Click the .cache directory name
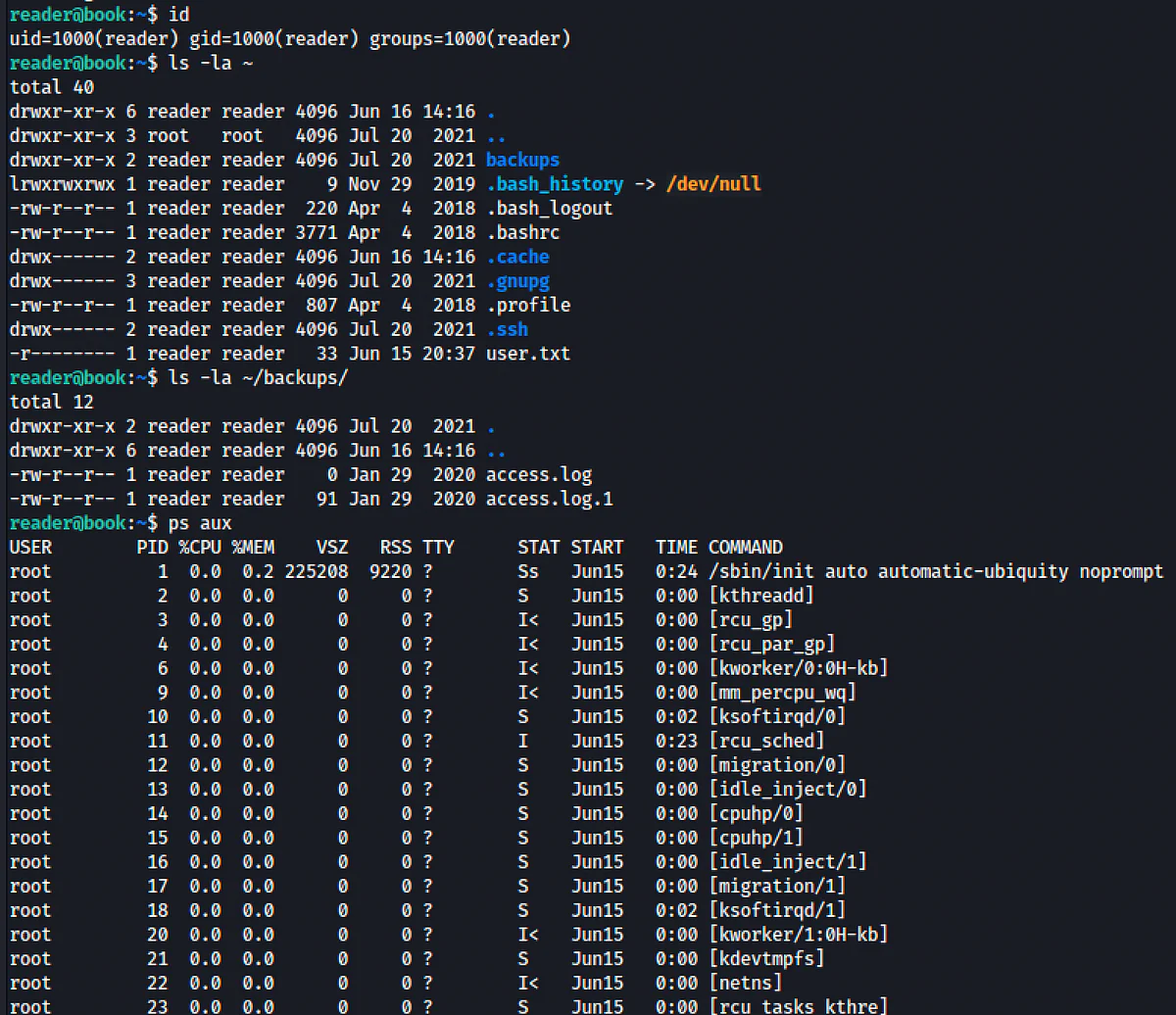The width and height of the screenshot is (1176, 1015). click(x=517, y=257)
